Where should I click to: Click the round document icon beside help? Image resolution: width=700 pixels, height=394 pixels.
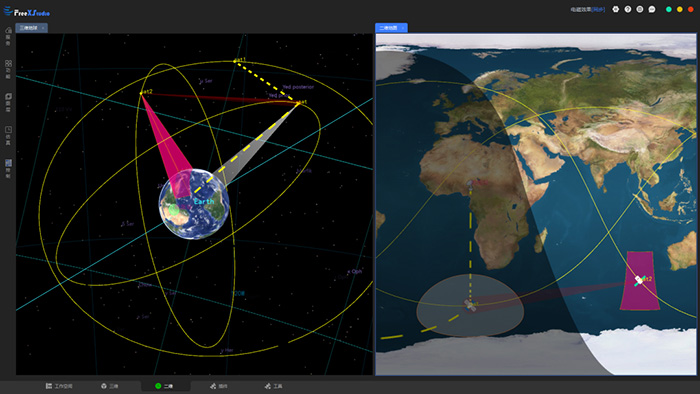[640, 9]
